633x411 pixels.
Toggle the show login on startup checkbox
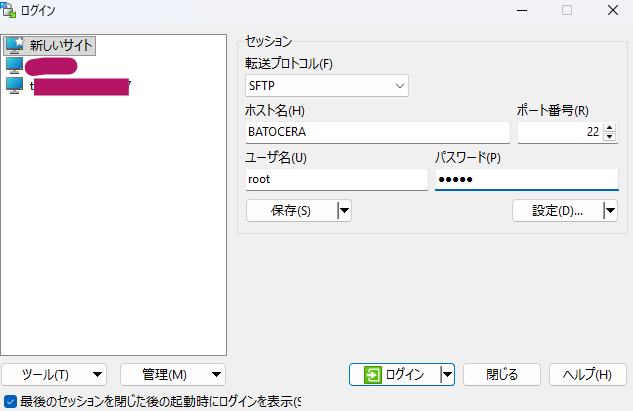10,401
